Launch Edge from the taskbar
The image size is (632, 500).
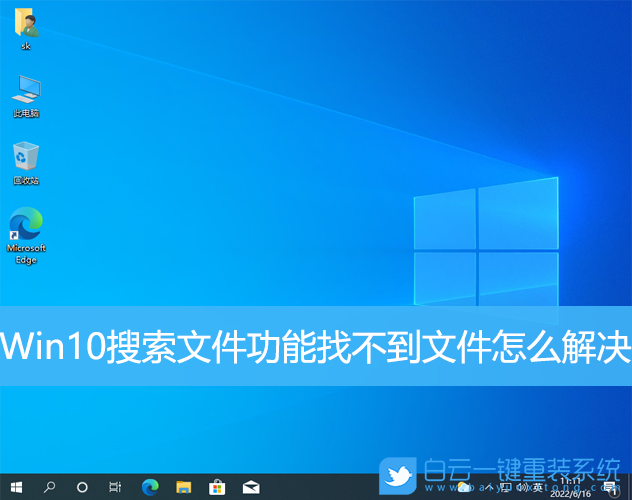coord(150,487)
